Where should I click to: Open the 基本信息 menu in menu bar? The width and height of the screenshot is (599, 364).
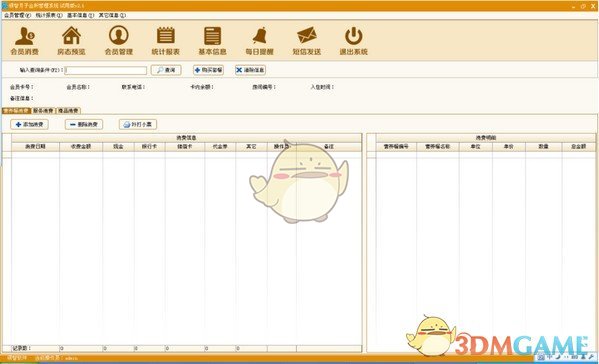point(81,15)
